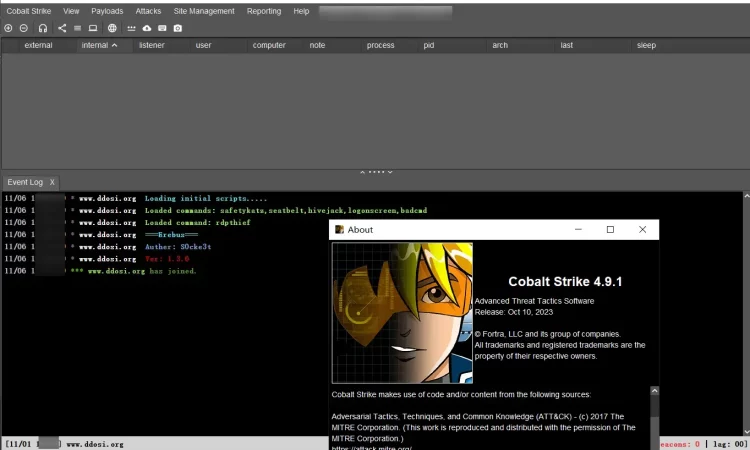
Task: Switch to session table view icon
Action: click(x=77, y=28)
